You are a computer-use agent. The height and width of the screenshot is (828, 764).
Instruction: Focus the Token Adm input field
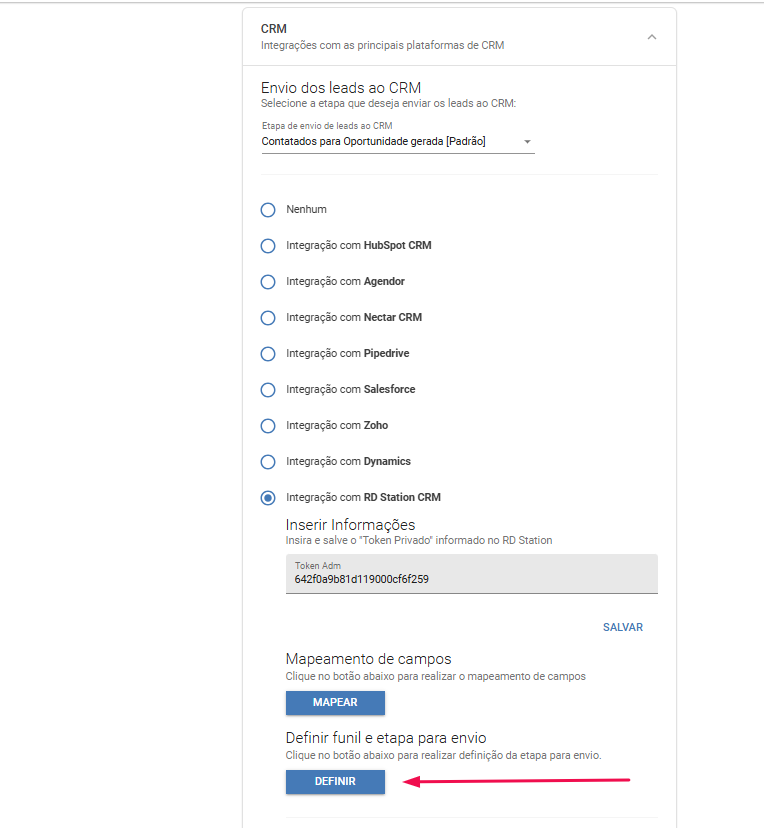click(x=471, y=574)
